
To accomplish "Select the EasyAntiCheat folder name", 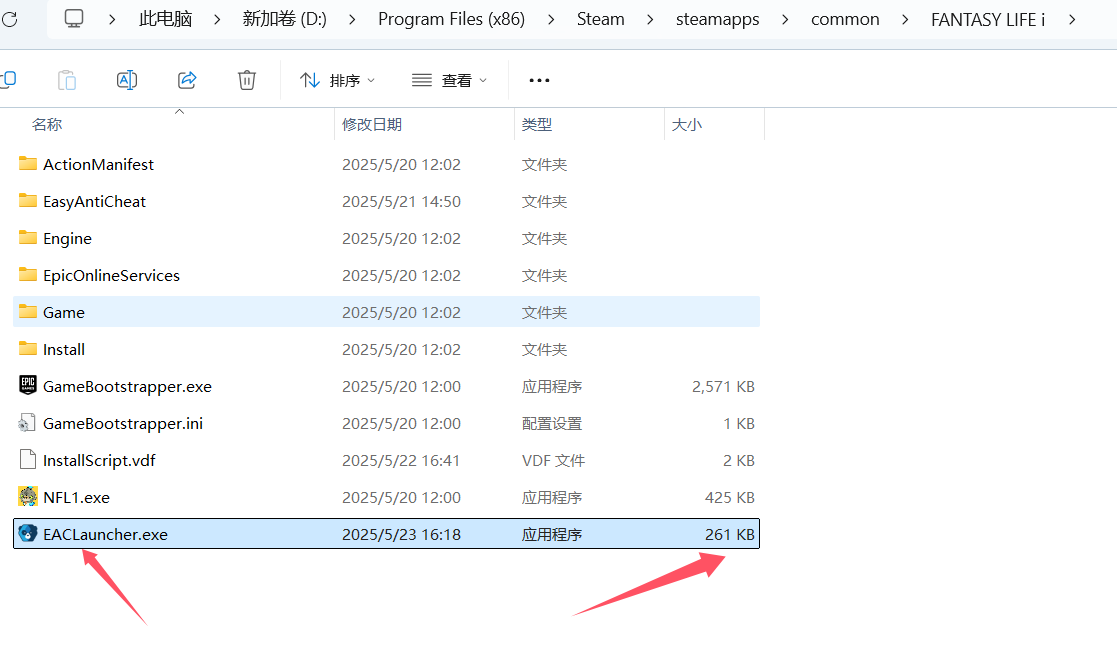I will 94,202.
